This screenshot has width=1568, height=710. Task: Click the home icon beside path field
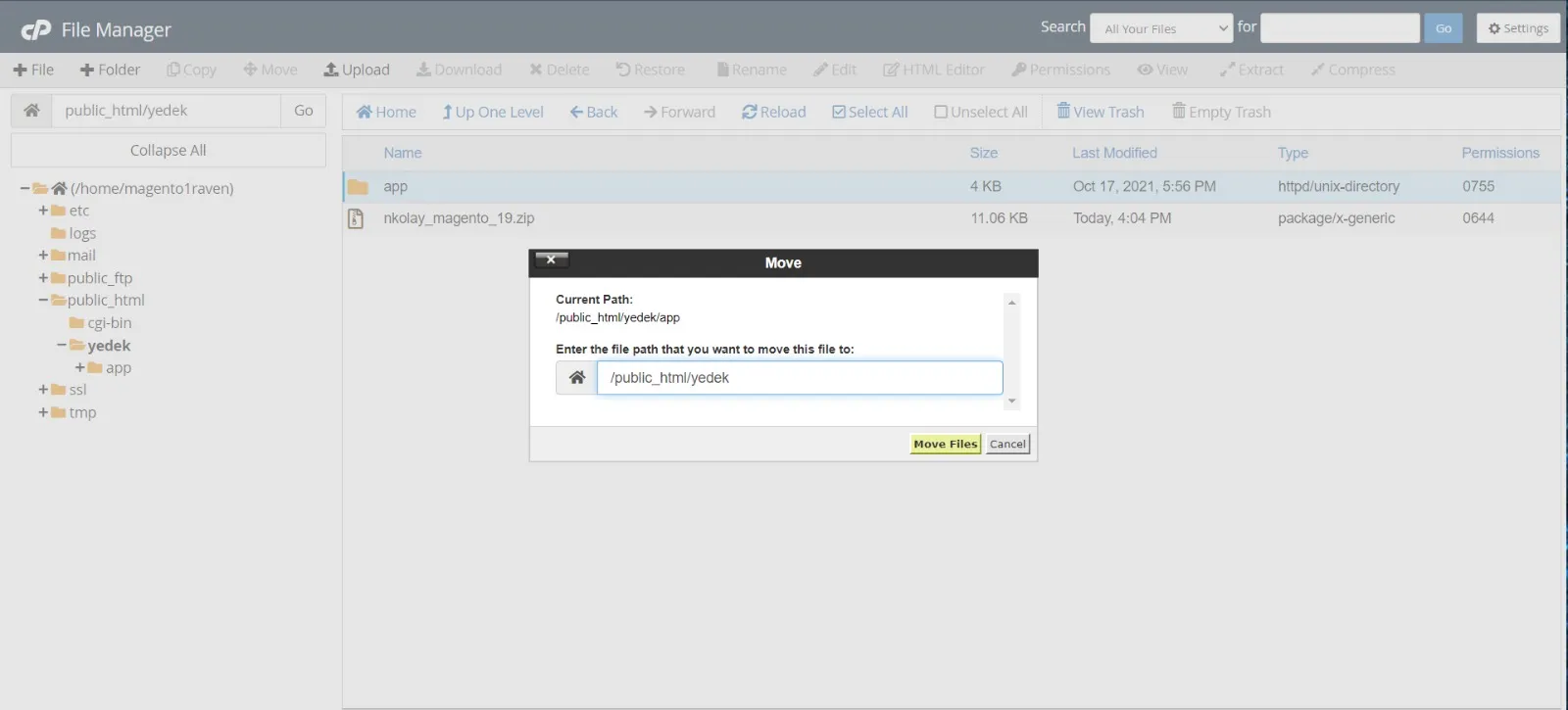click(x=31, y=111)
